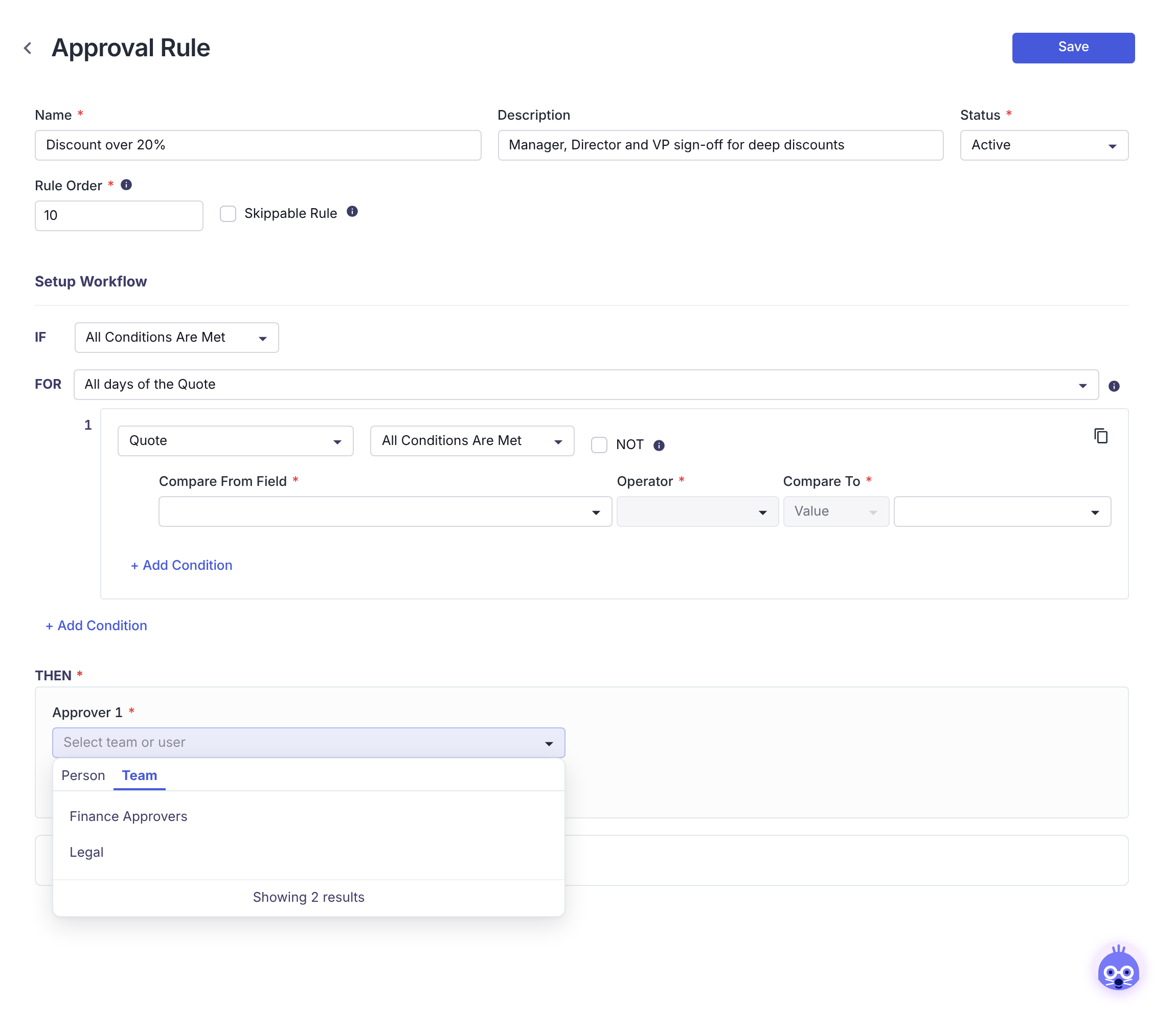This screenshot has width=1176, height=1023.
Task: Duplicate condition 1 with the copy icon
Action: click(x=1101, y=436)
